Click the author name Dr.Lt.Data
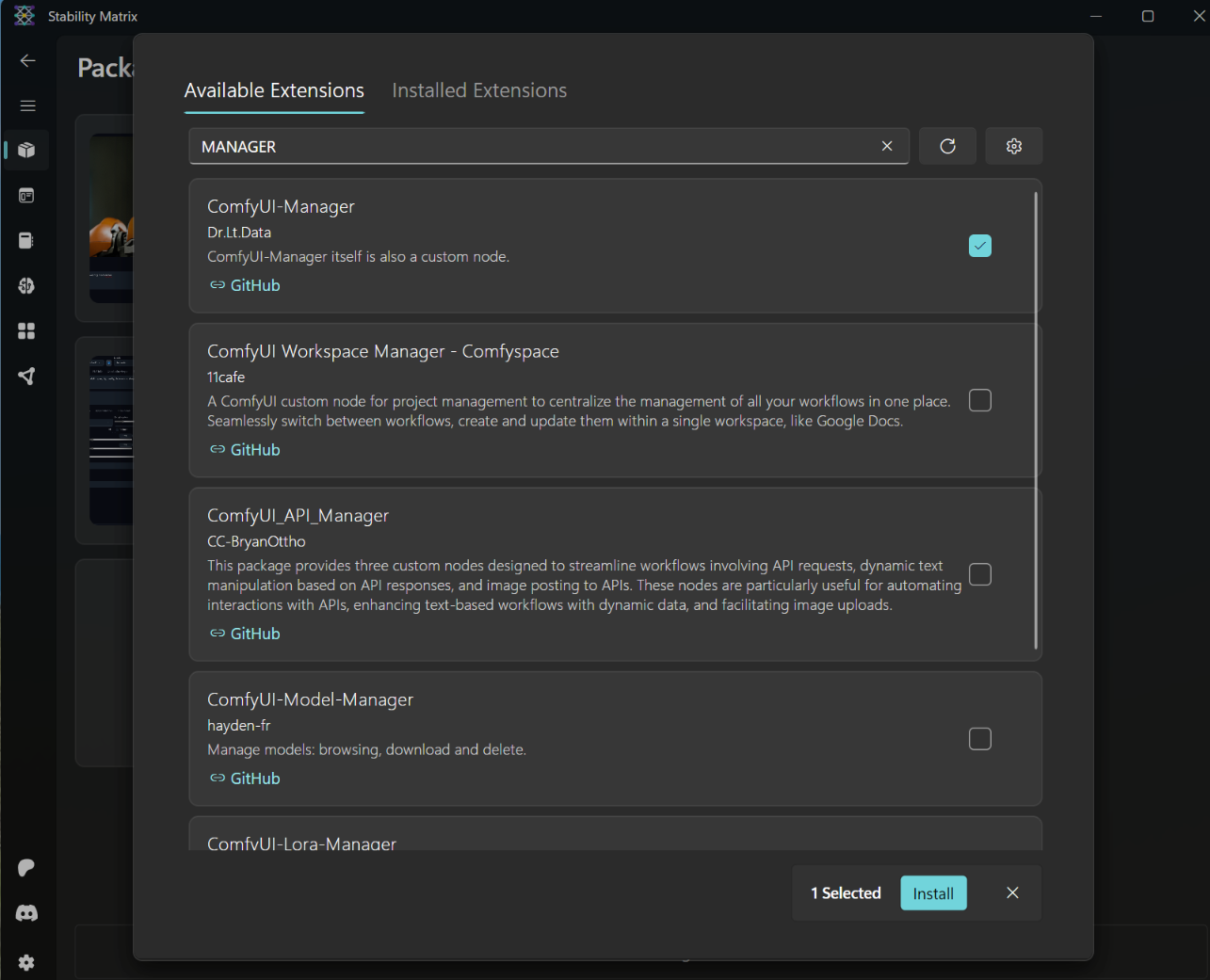This screenshot has height=980, width=1210. pyautogui.click(x=239, y=233)
